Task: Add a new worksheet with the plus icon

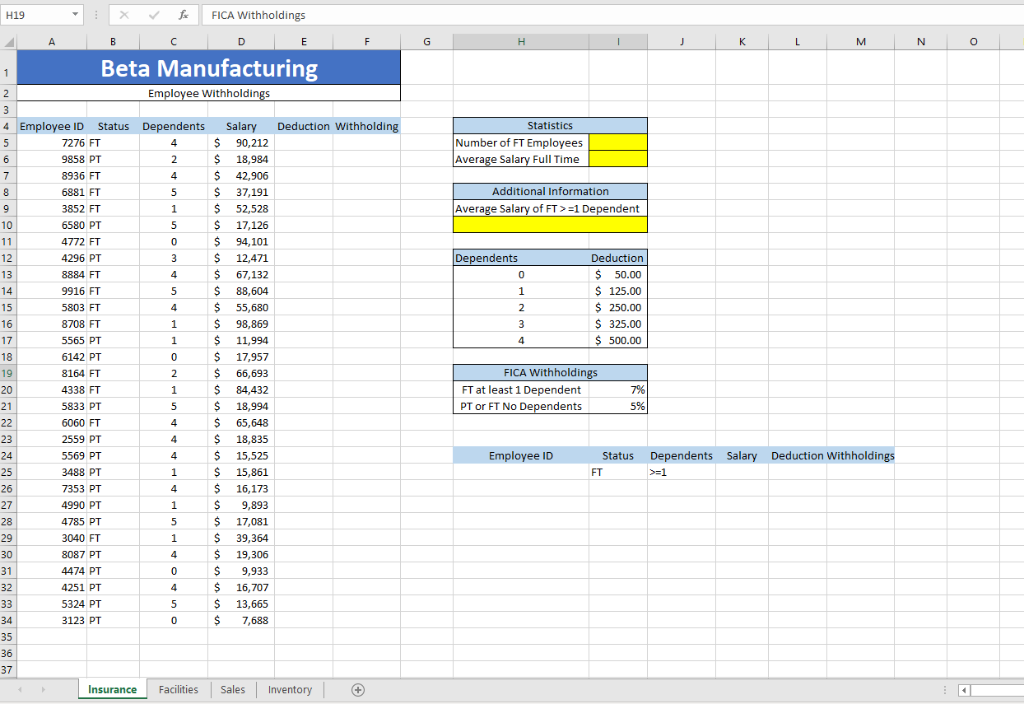Action: pos(357,689)
